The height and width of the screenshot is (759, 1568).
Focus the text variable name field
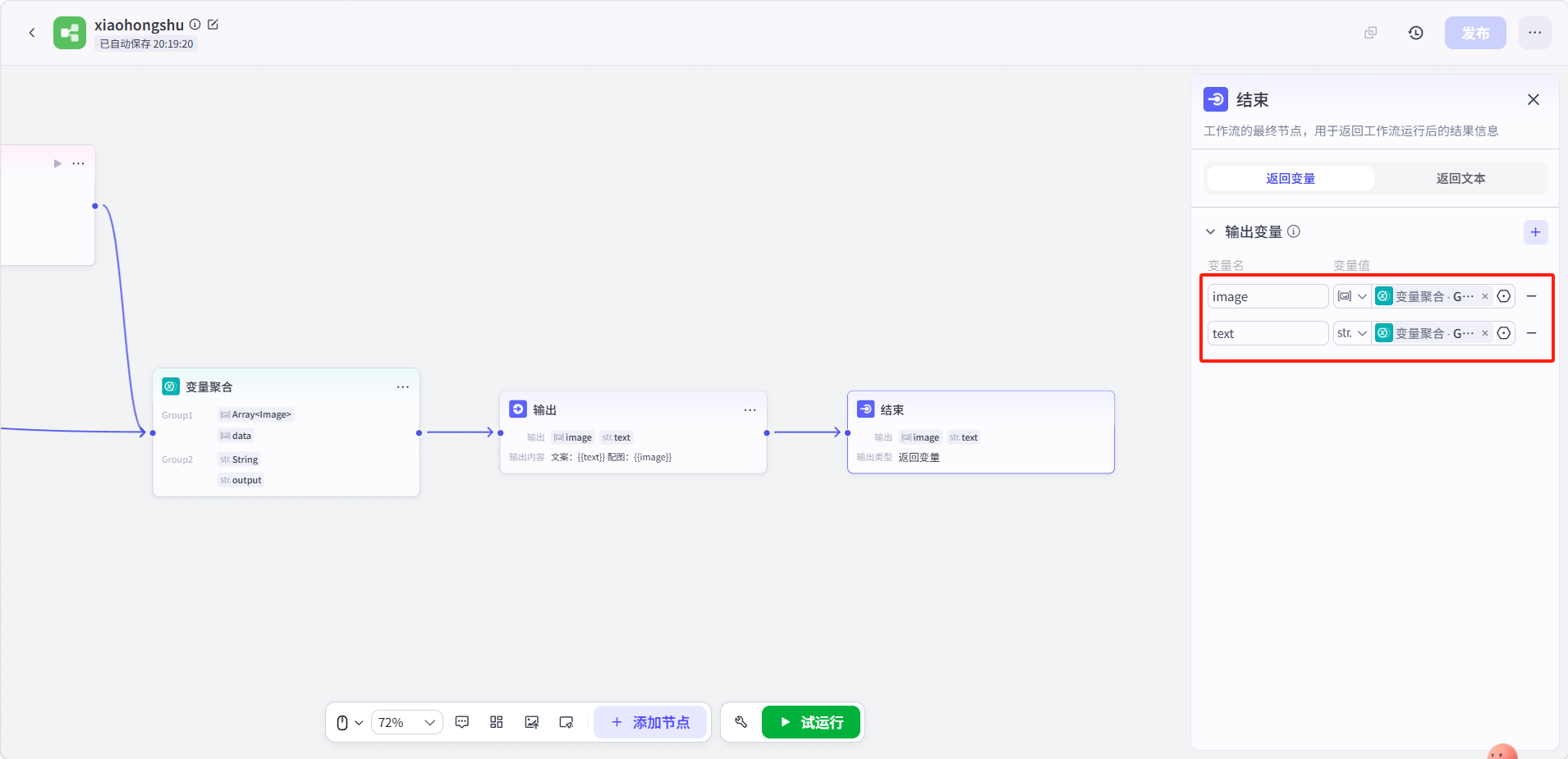1268,333
